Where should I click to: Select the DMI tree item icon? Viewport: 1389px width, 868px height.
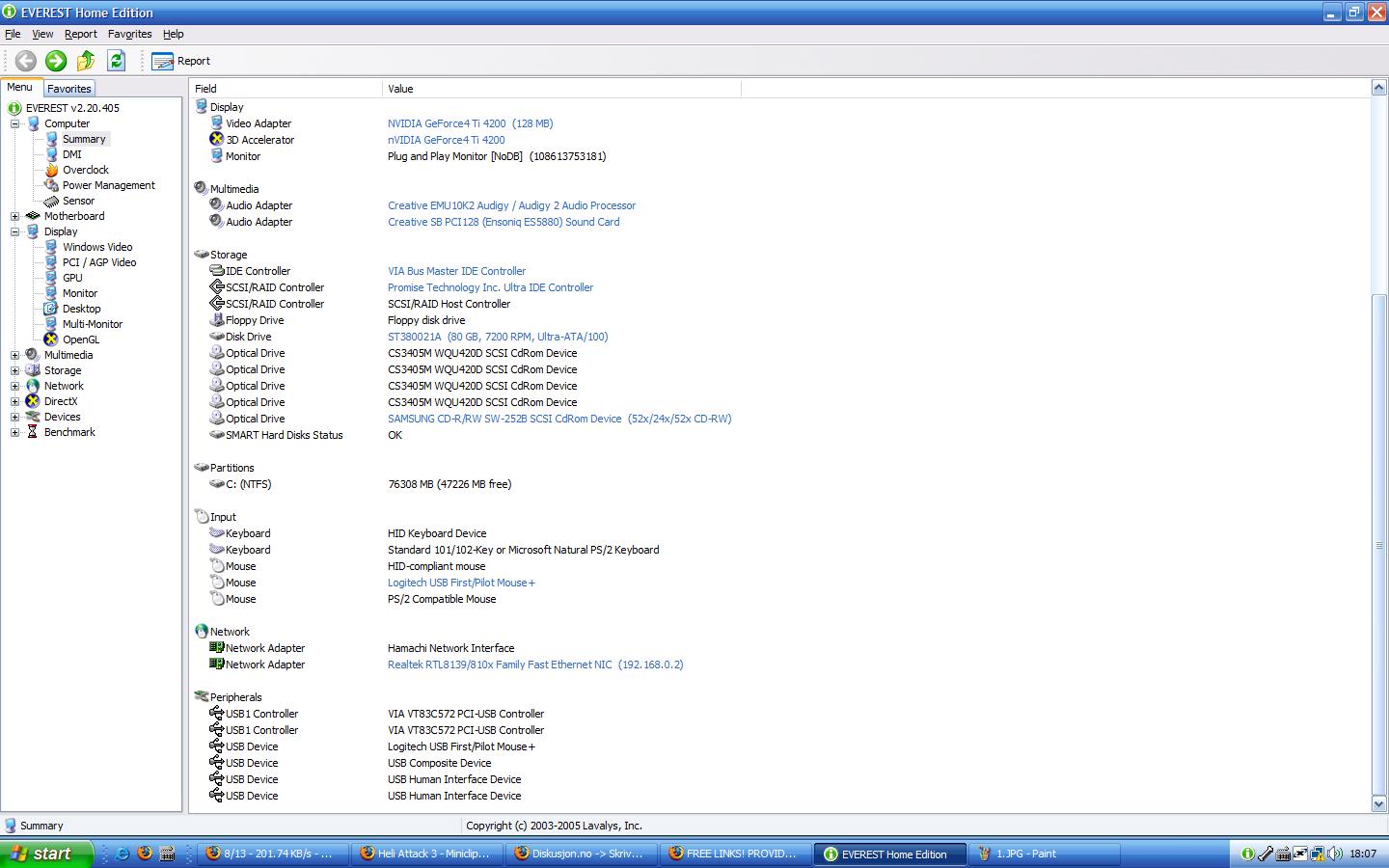(x=51, y=154)
